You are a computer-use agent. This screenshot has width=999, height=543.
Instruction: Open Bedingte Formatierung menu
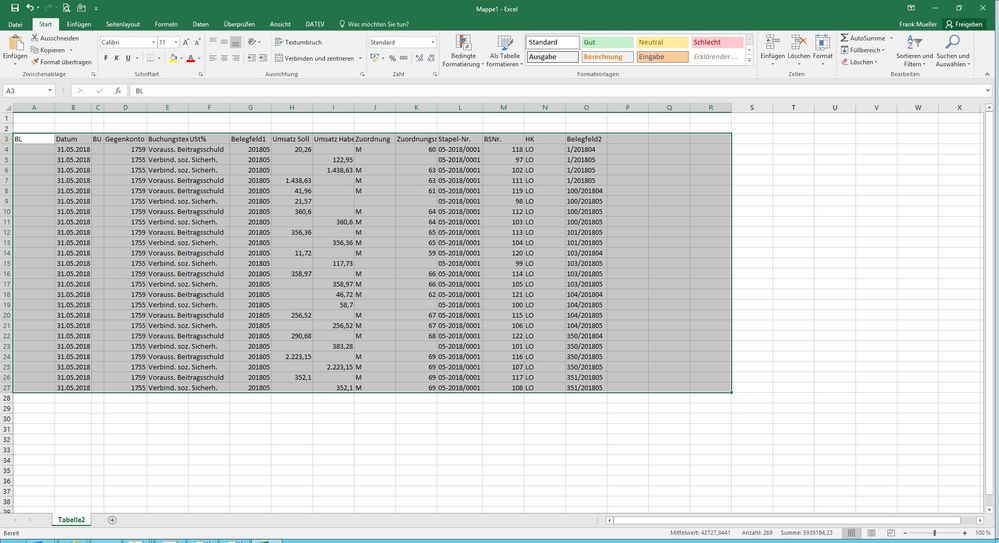pos(463,51)
